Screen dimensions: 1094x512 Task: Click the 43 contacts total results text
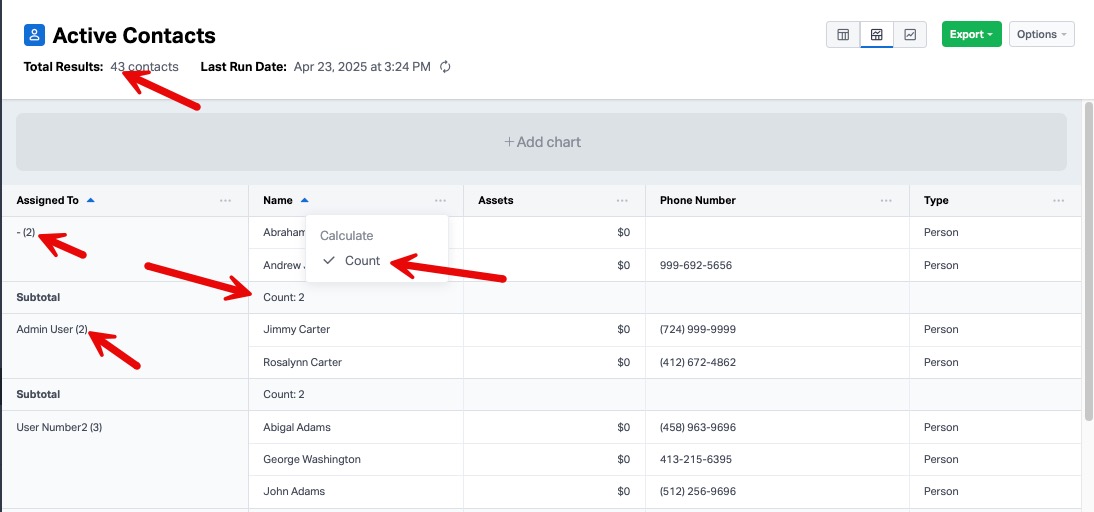click(144, 67)
